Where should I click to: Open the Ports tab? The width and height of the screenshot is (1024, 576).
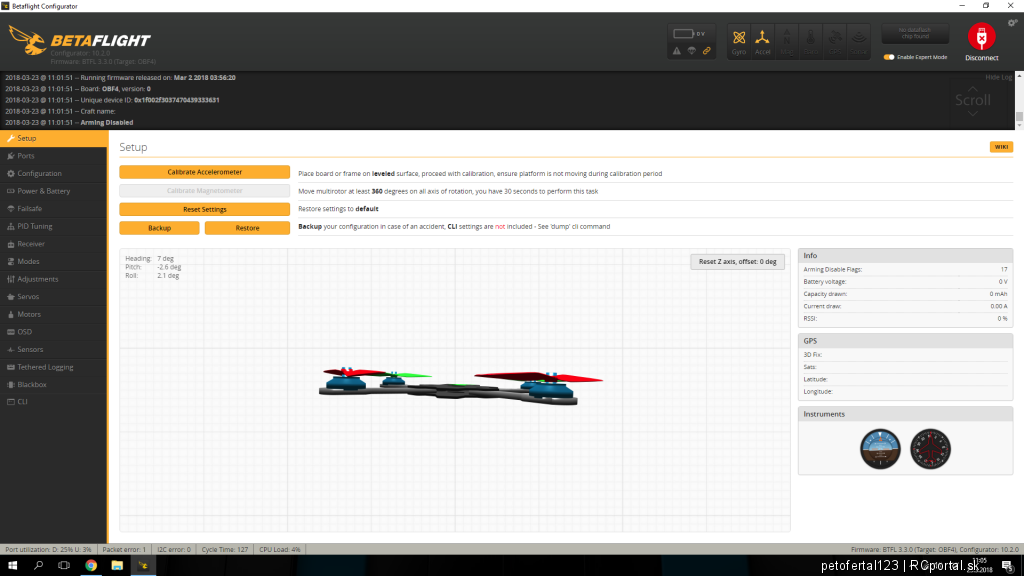click(54, 156)
